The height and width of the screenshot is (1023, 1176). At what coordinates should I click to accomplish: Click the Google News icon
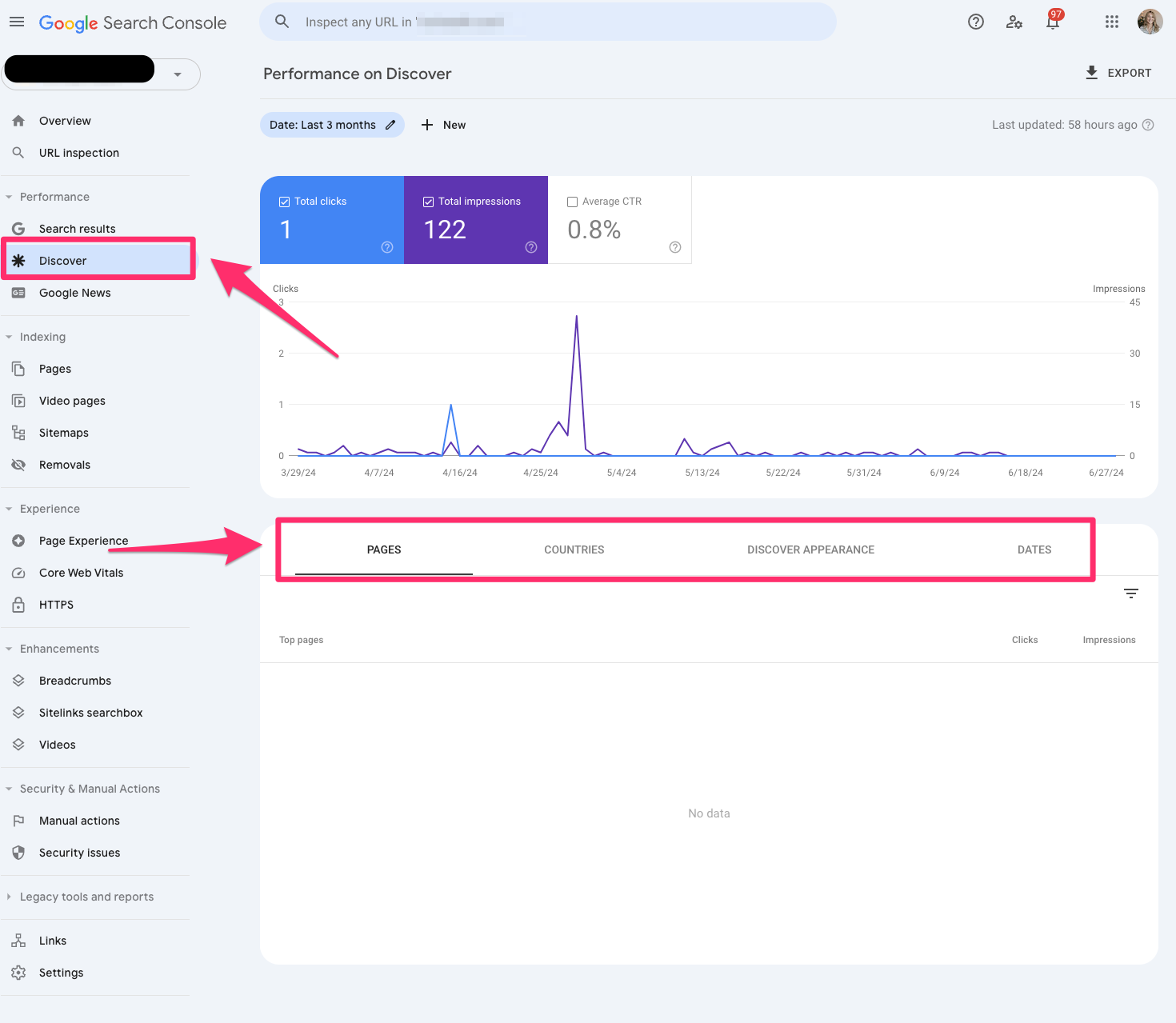[x=18, y=293]
